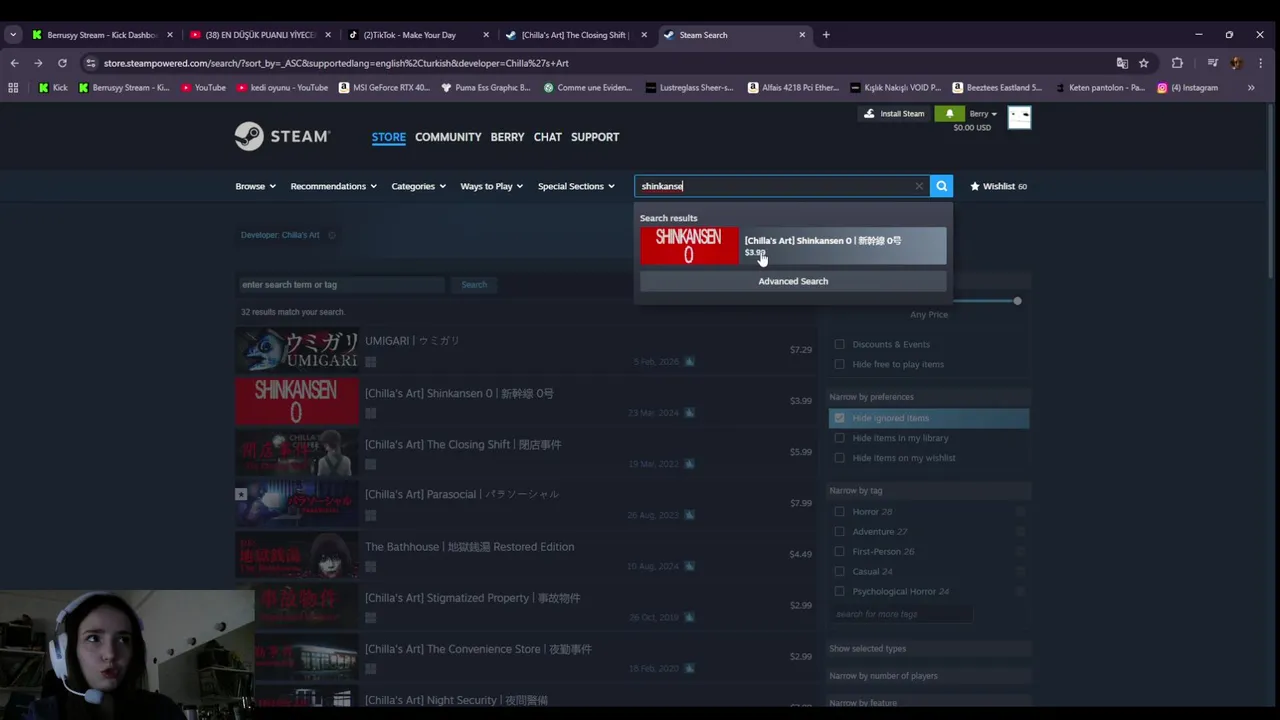Image resolution: width=1280 pixels, height=720 pixels.
Task: Click the Search button beside term field
Action: coord(474,285)
